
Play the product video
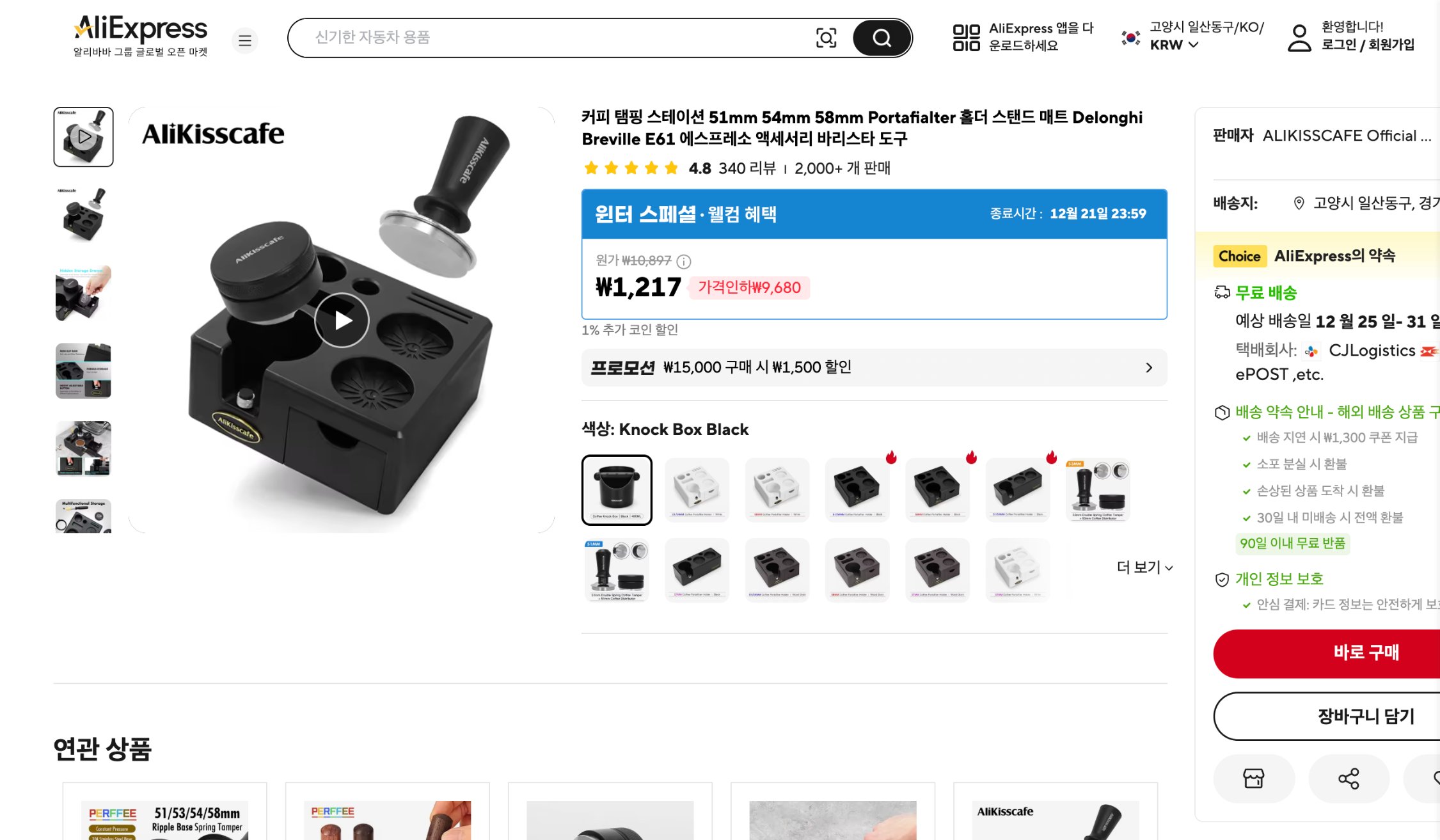(x=342, y=320)
